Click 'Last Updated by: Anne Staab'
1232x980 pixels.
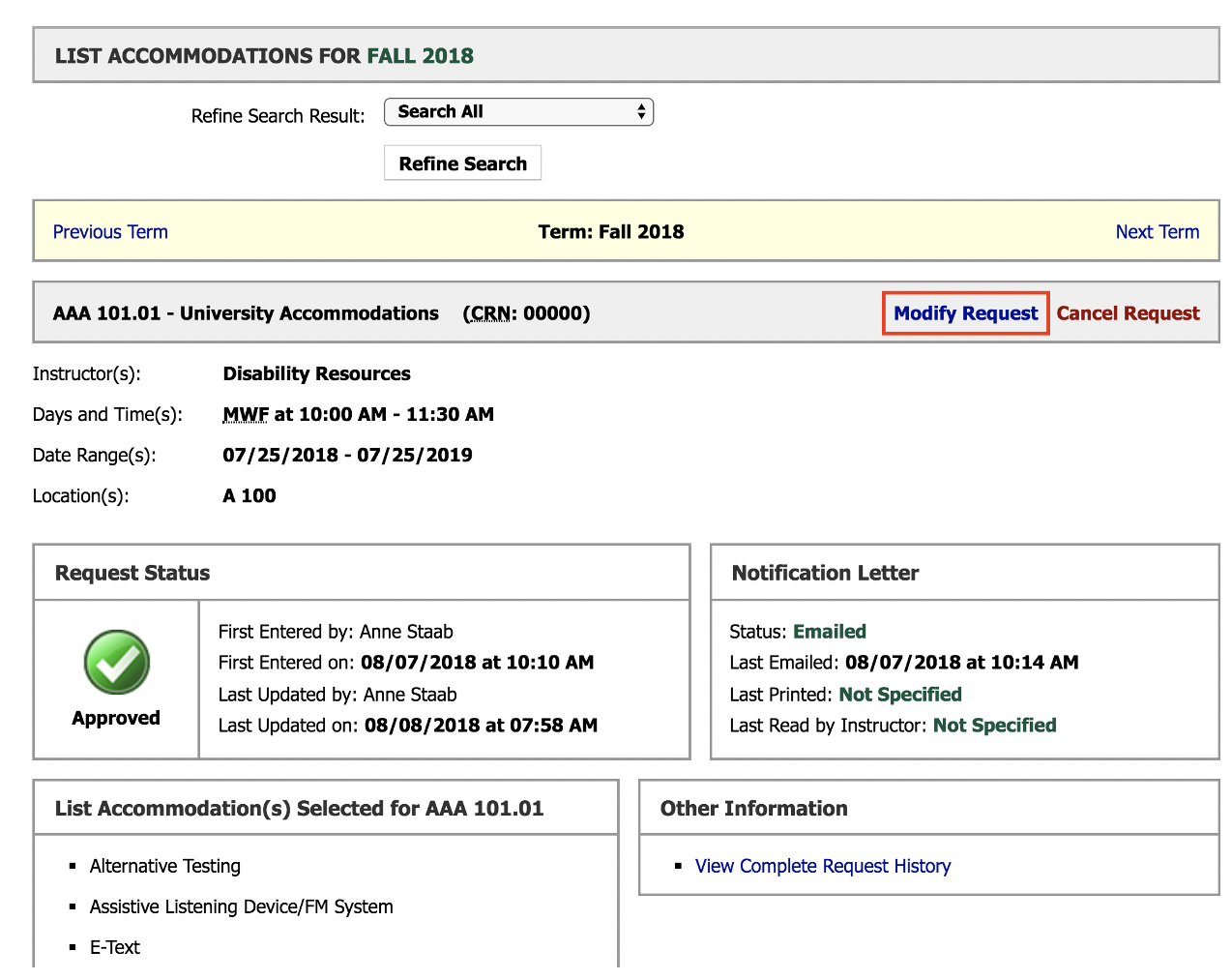point(337,695)
